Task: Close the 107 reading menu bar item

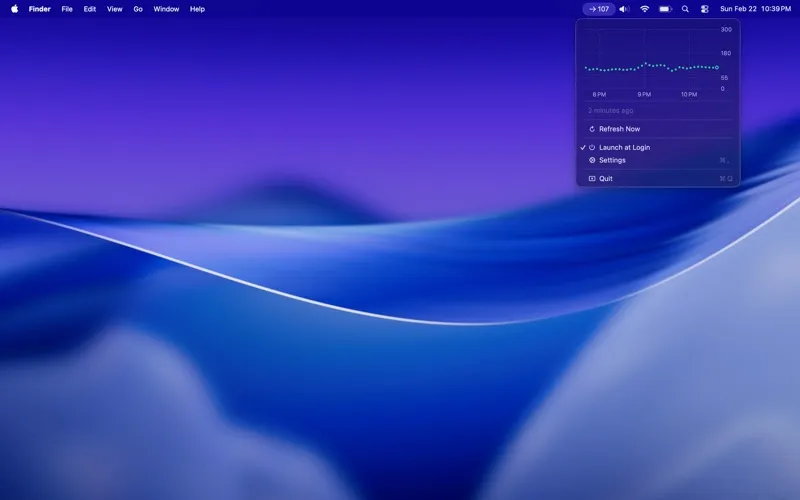Action: click(x=599, y=9)
